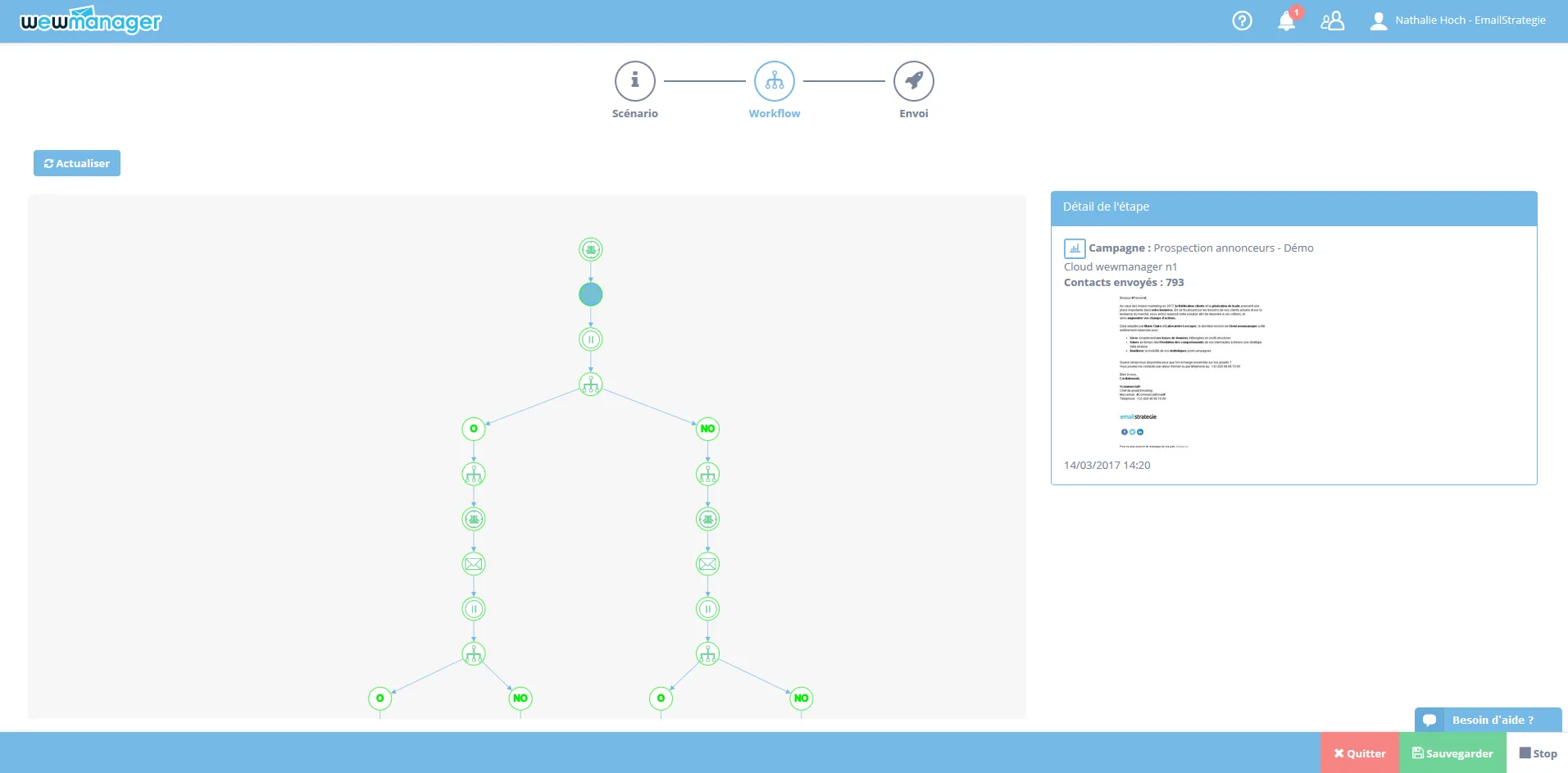Go to the Scénario step

point(635,81)
